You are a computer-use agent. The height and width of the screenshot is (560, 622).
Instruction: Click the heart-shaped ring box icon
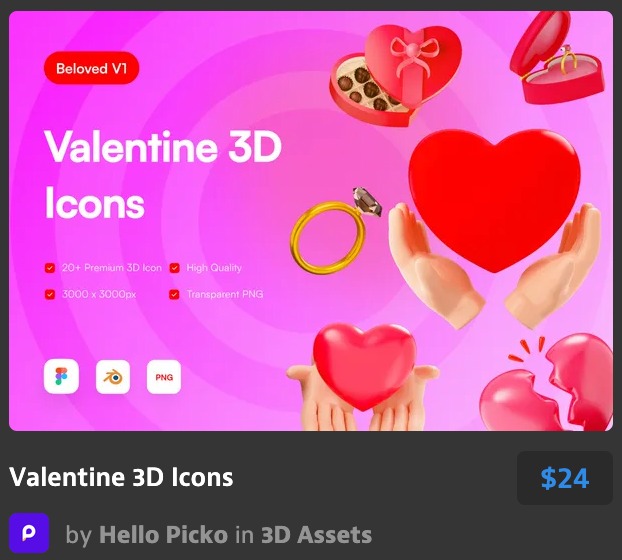coord(557,56)
